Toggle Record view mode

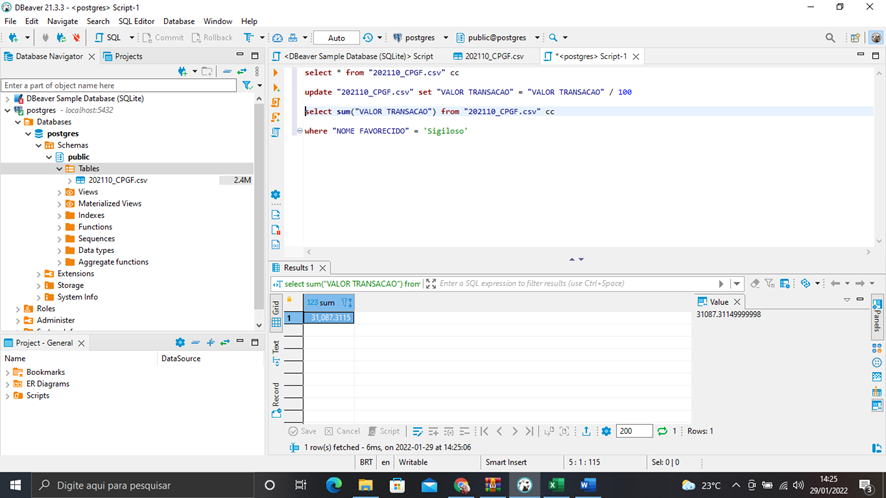tap(276, 400)
